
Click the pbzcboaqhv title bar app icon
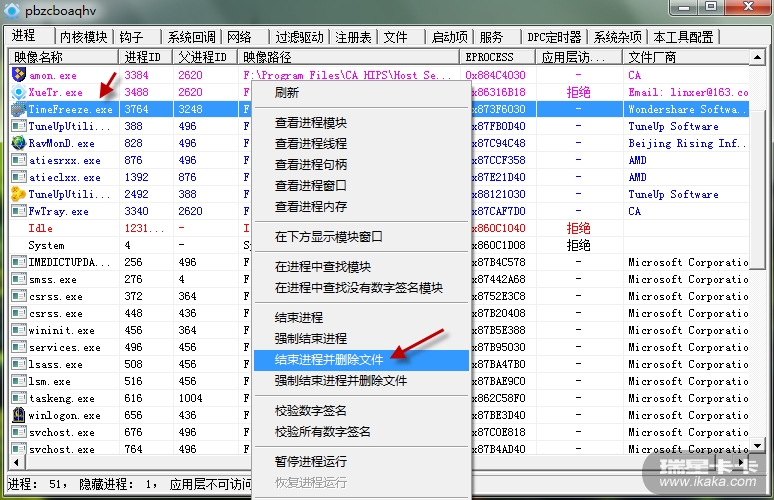tap(12, 10)
